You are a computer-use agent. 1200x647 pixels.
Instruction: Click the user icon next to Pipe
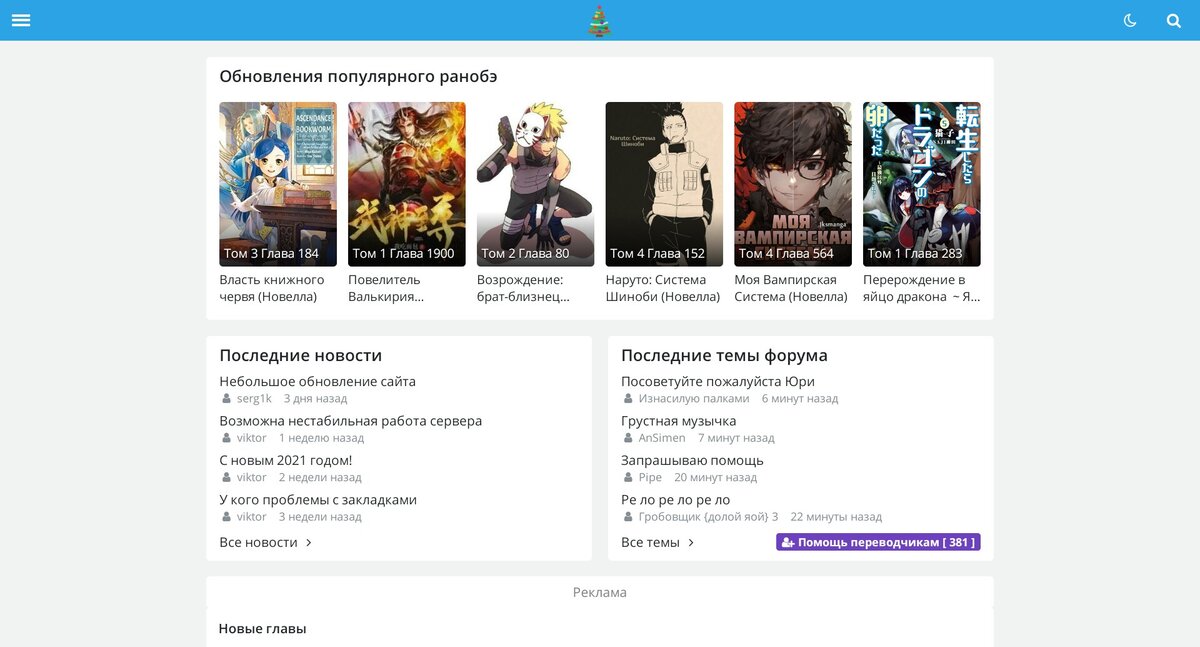627,477
